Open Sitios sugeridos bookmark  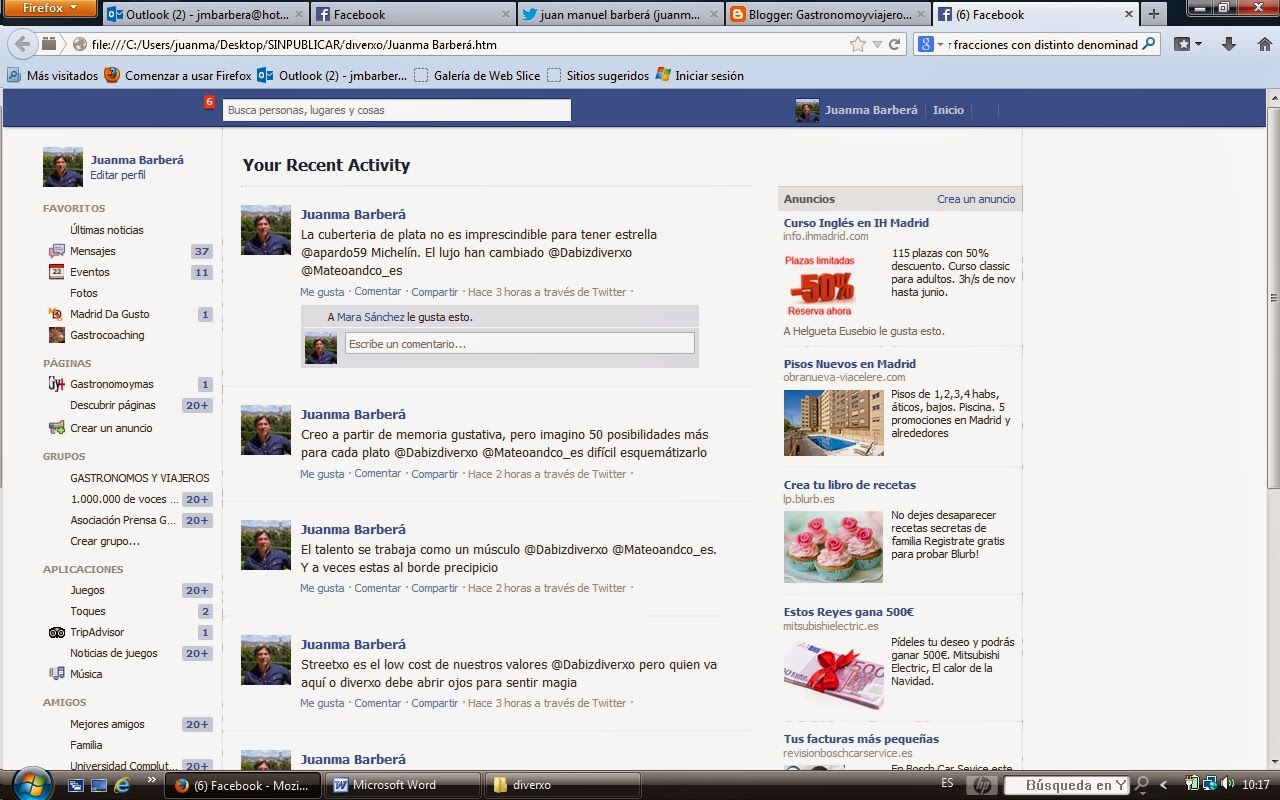[598, 75]
